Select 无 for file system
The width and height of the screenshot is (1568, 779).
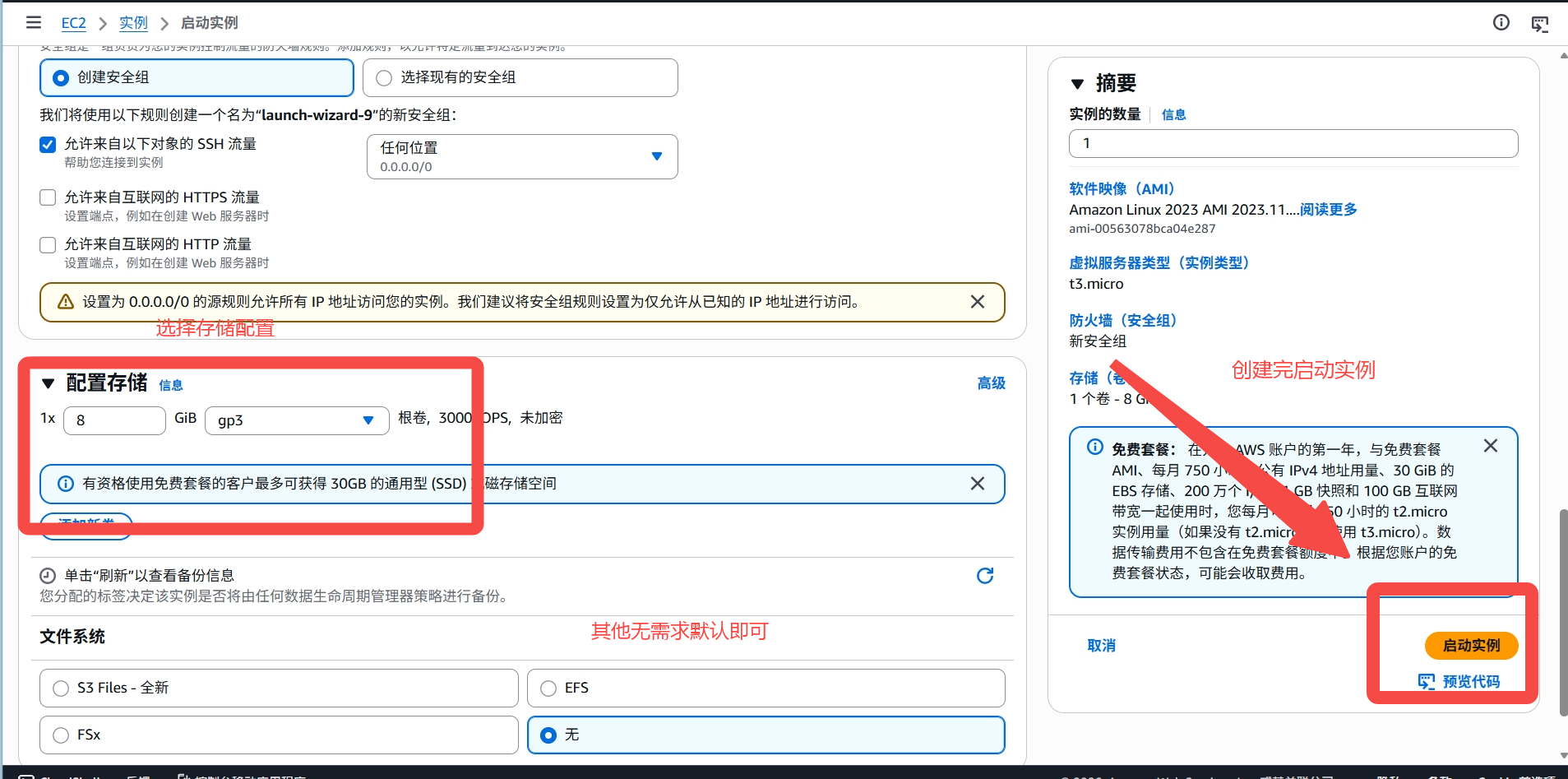tap(548, 735)
